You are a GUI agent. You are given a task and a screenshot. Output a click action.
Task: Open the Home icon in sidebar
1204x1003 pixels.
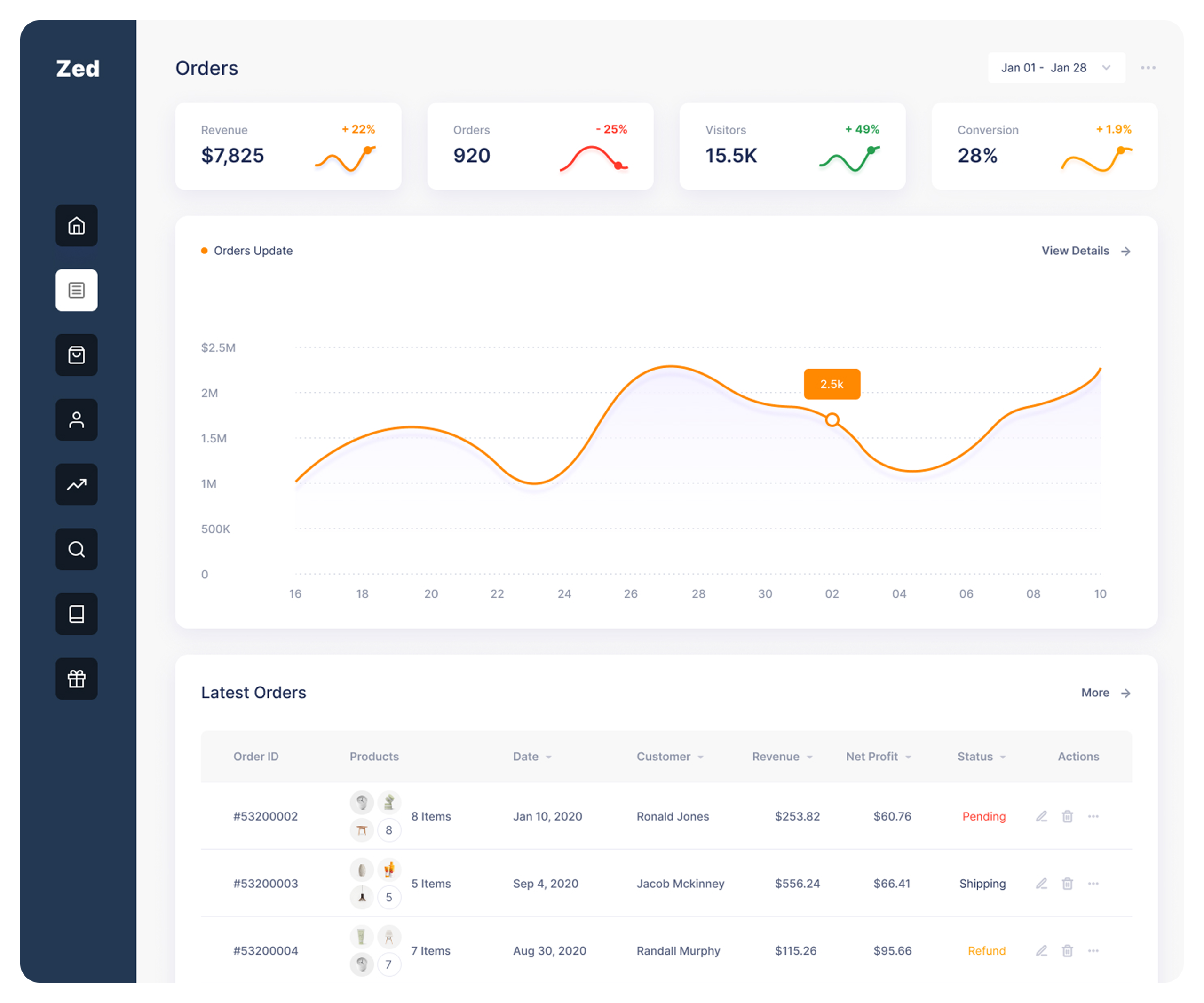coord(76,225)
